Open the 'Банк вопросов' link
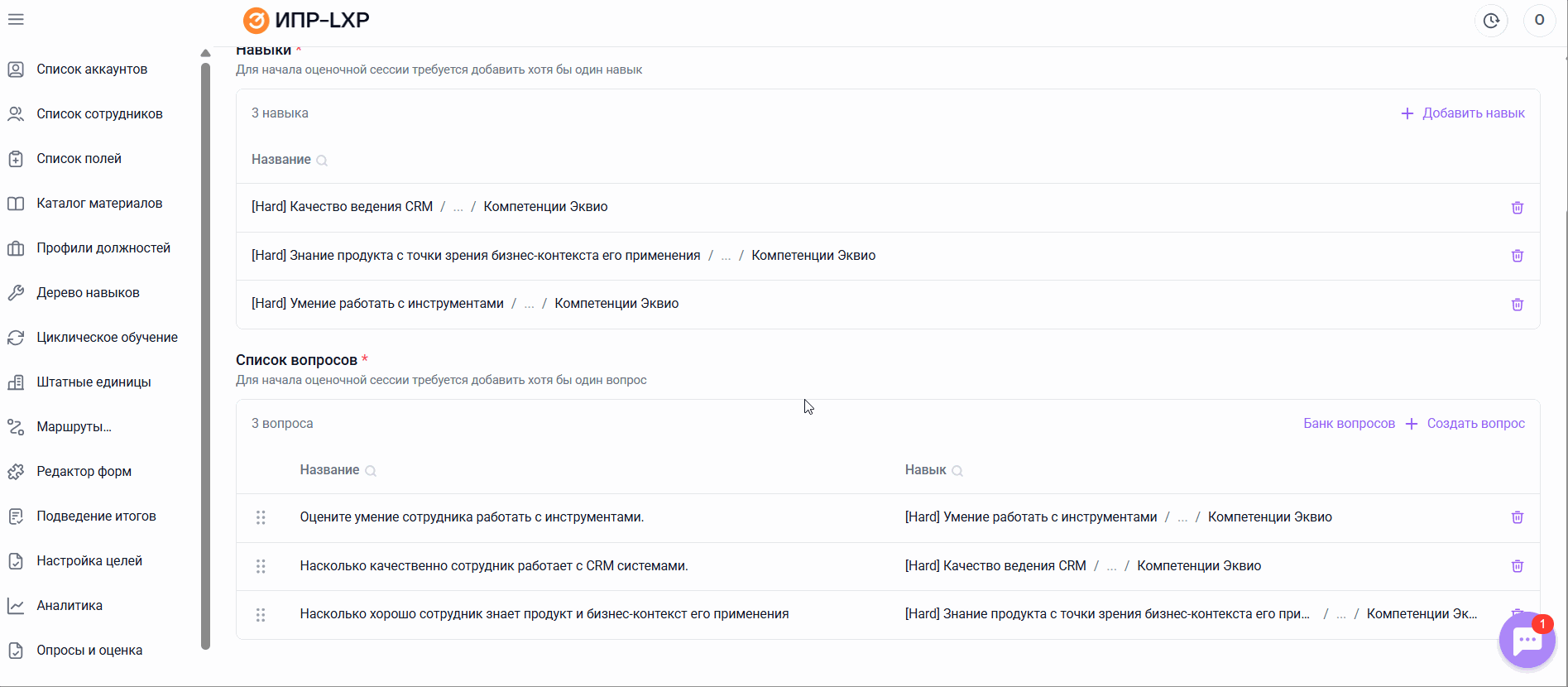Screen dimensions: 1568x687 click(1349, 424)
